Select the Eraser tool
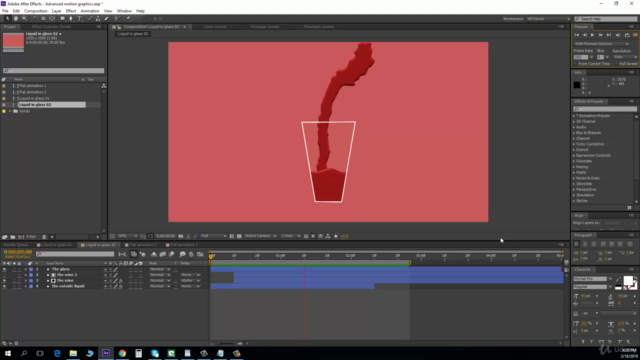The height and width of the screenshot is (360, 640). [x=107, y=18]
